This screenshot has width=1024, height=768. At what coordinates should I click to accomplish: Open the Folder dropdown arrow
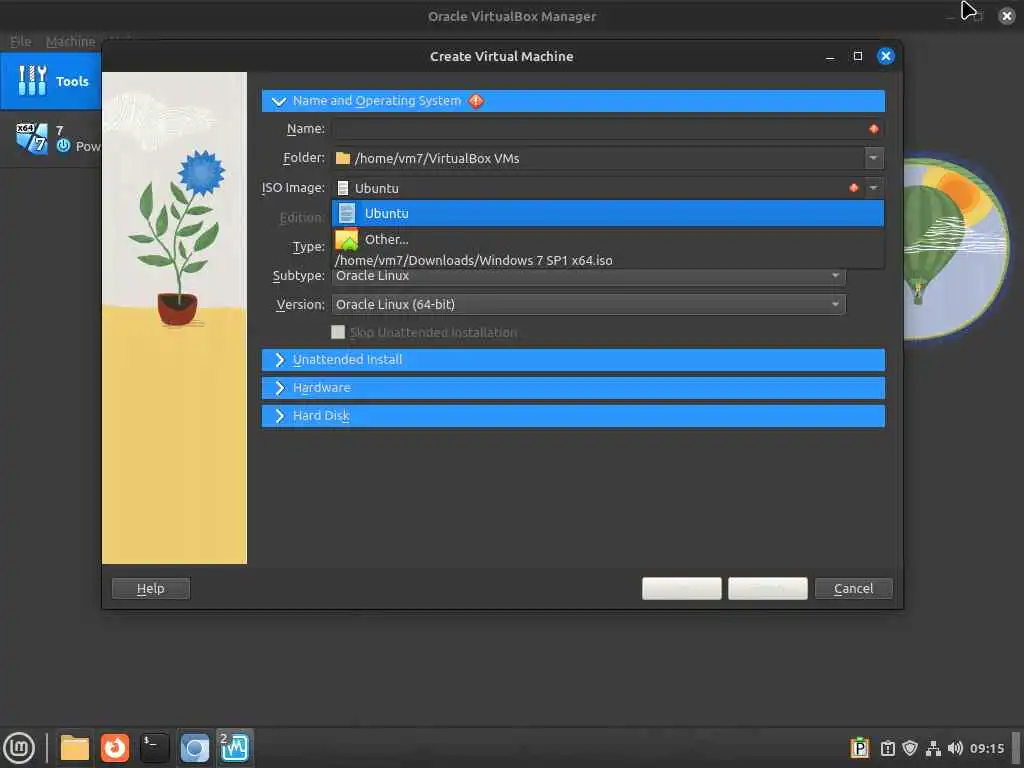coord(874,158)
